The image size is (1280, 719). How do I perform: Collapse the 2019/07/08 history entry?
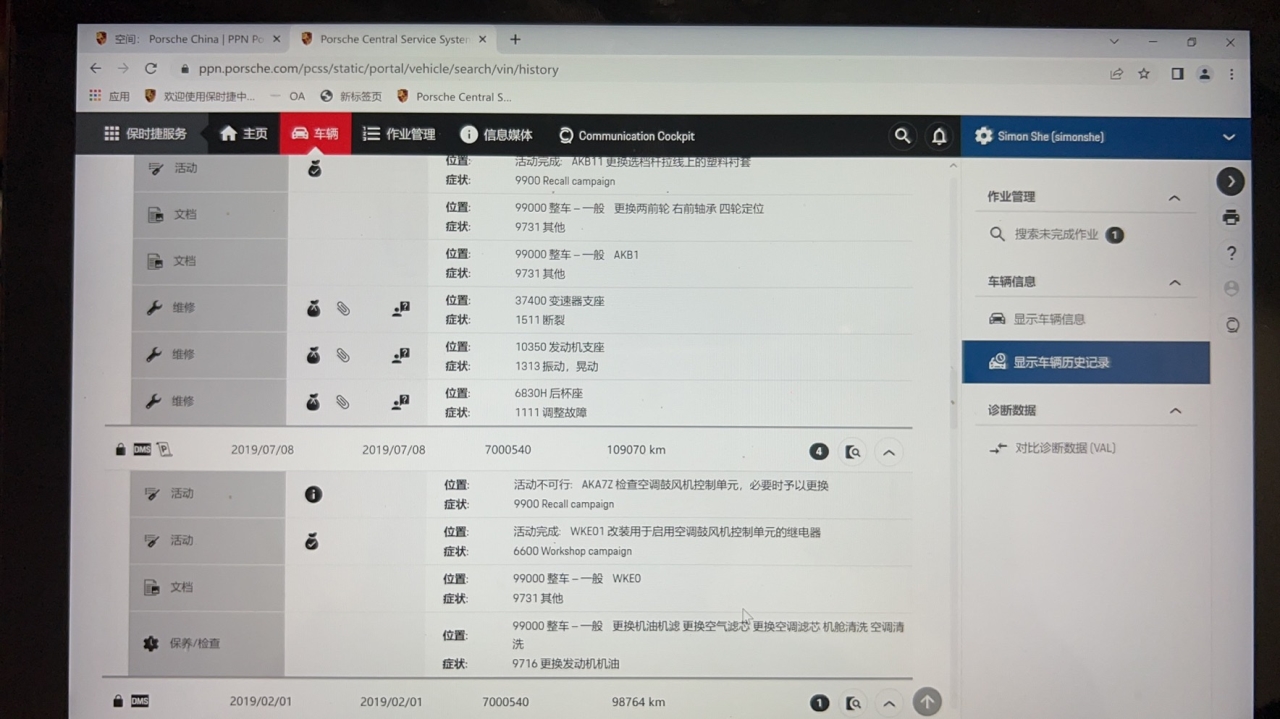coord(889,452)
